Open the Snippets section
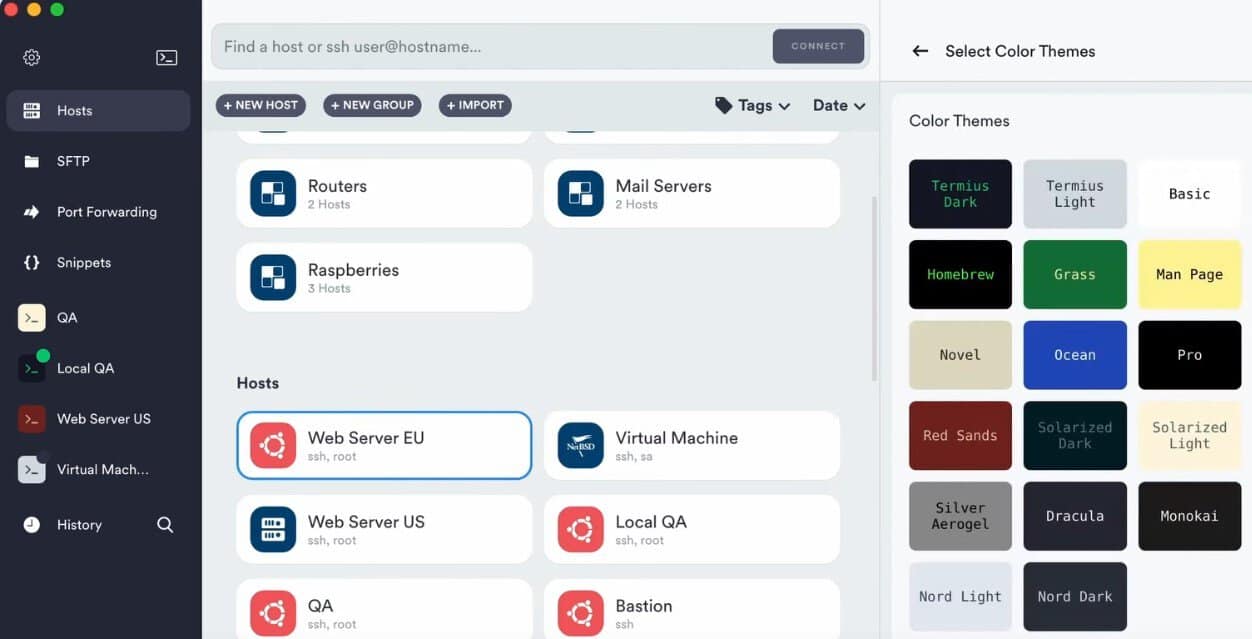1252x639 pixels. [x=84, y=263]
